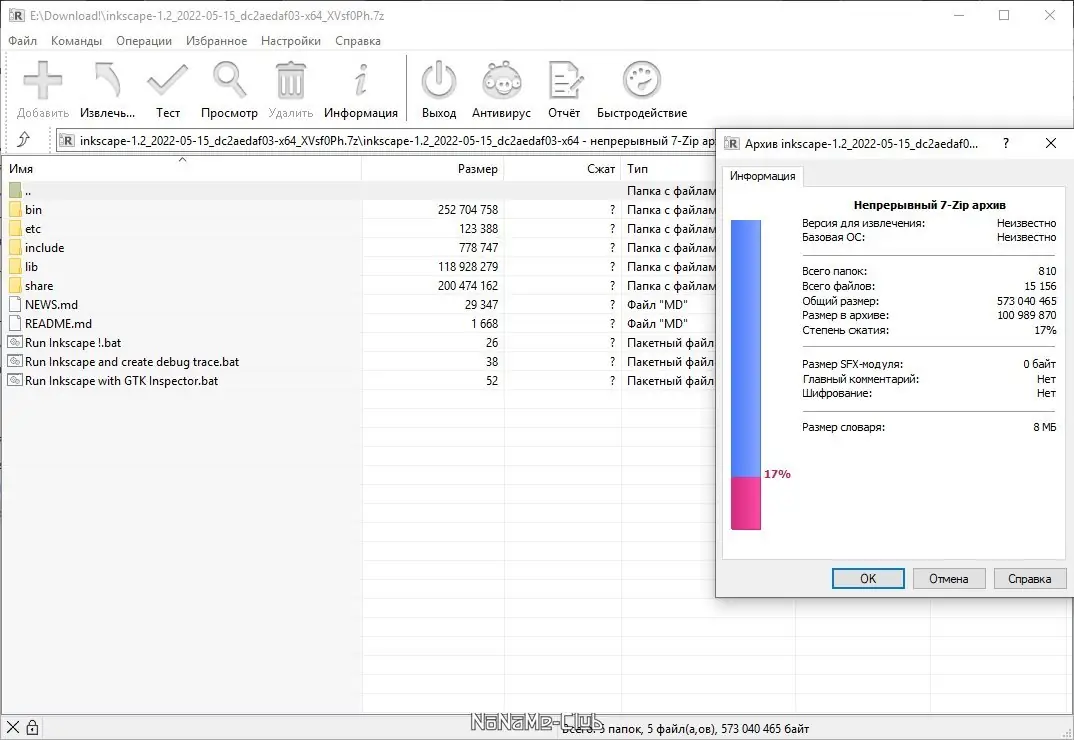Click the Run Inkscape !.bat file icon
The image size is (1074, 740).
[15, 343]
